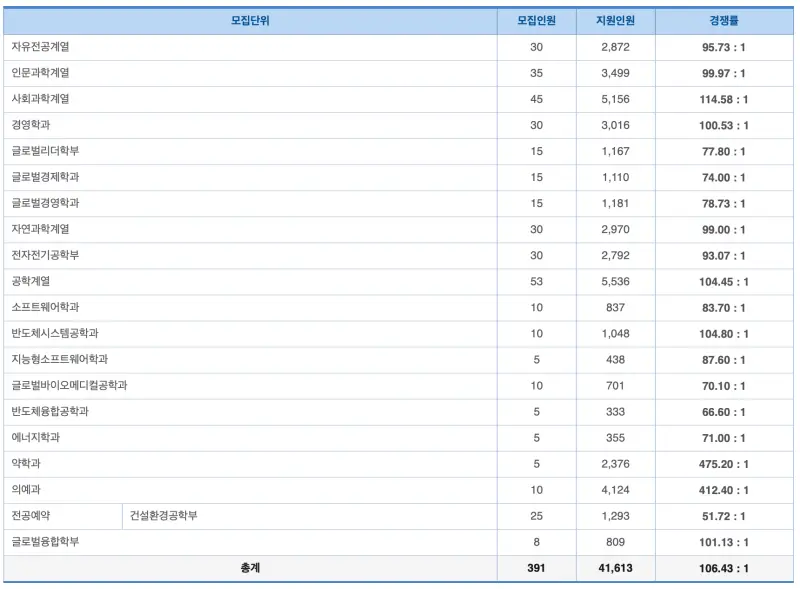The image size is (800, 589).
Task: Click the 약학과 competition rate 475.20 : 1
Action: click(x=723, y=464)
